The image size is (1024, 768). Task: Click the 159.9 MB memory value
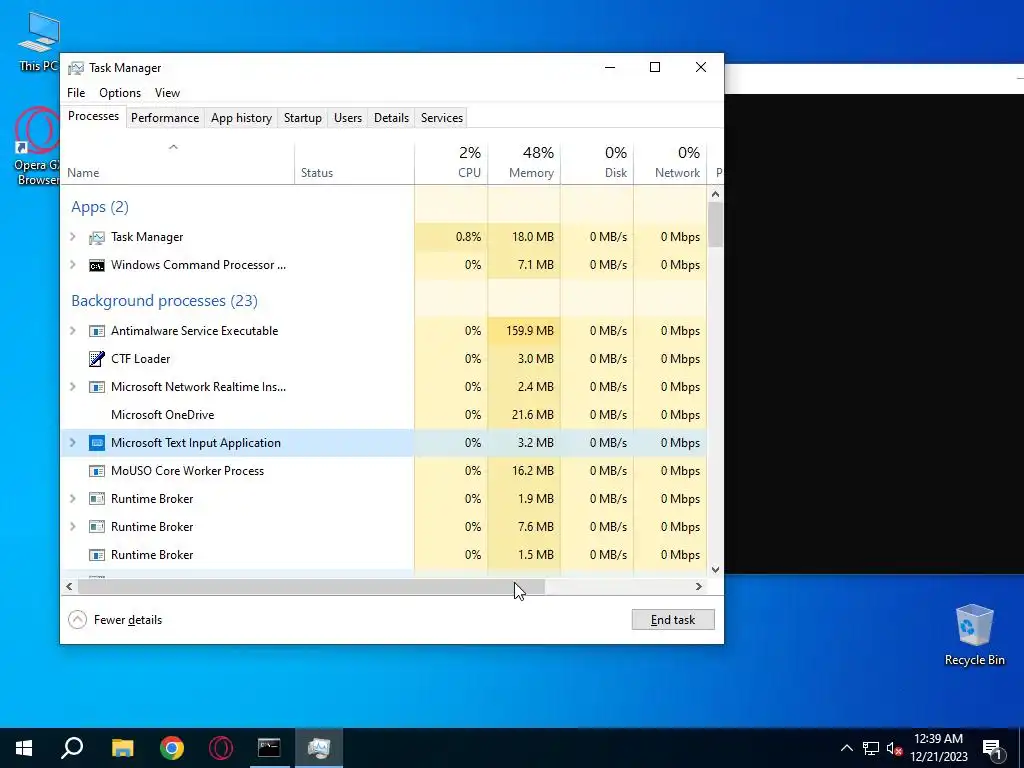click(x=530, y=331)
